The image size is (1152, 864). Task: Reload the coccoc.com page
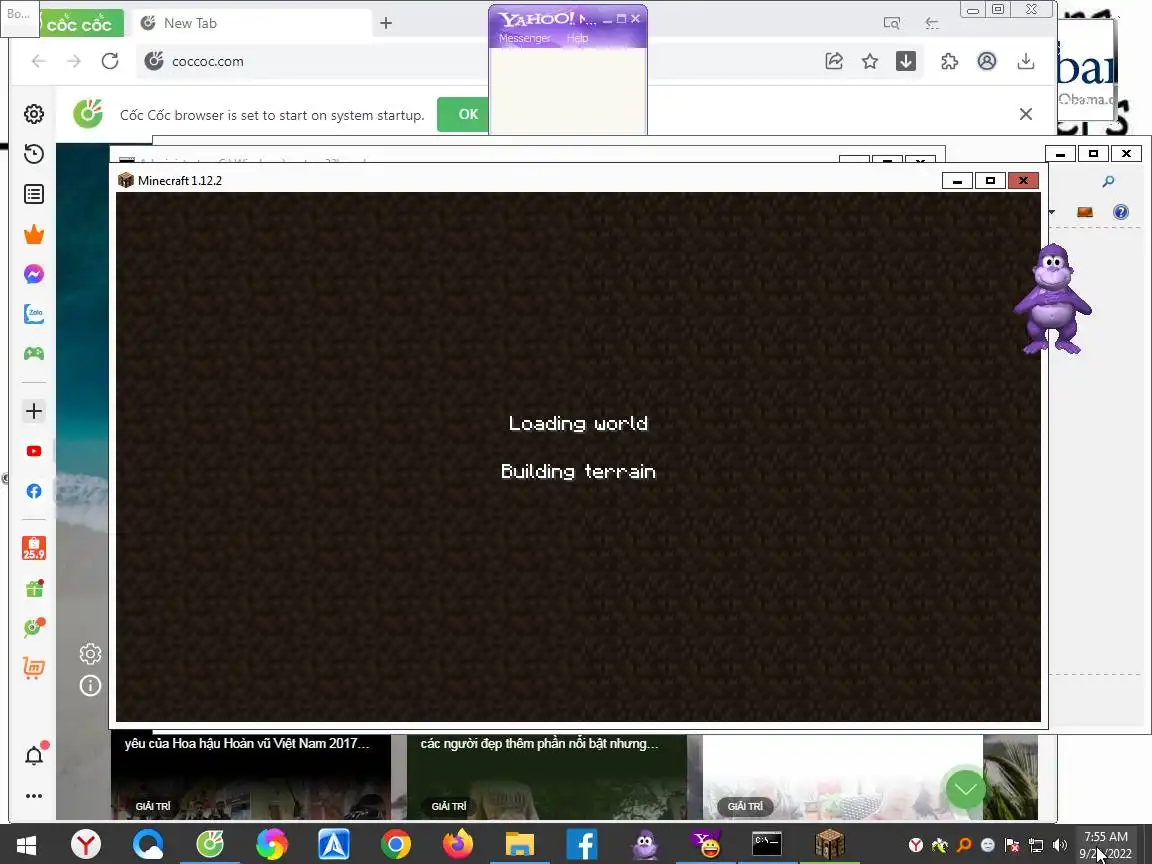pyautogui.click(x=110, y=61)
